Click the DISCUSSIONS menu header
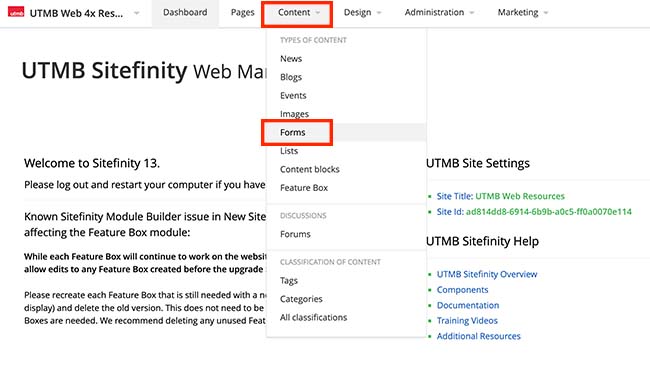 coord(303,216)
